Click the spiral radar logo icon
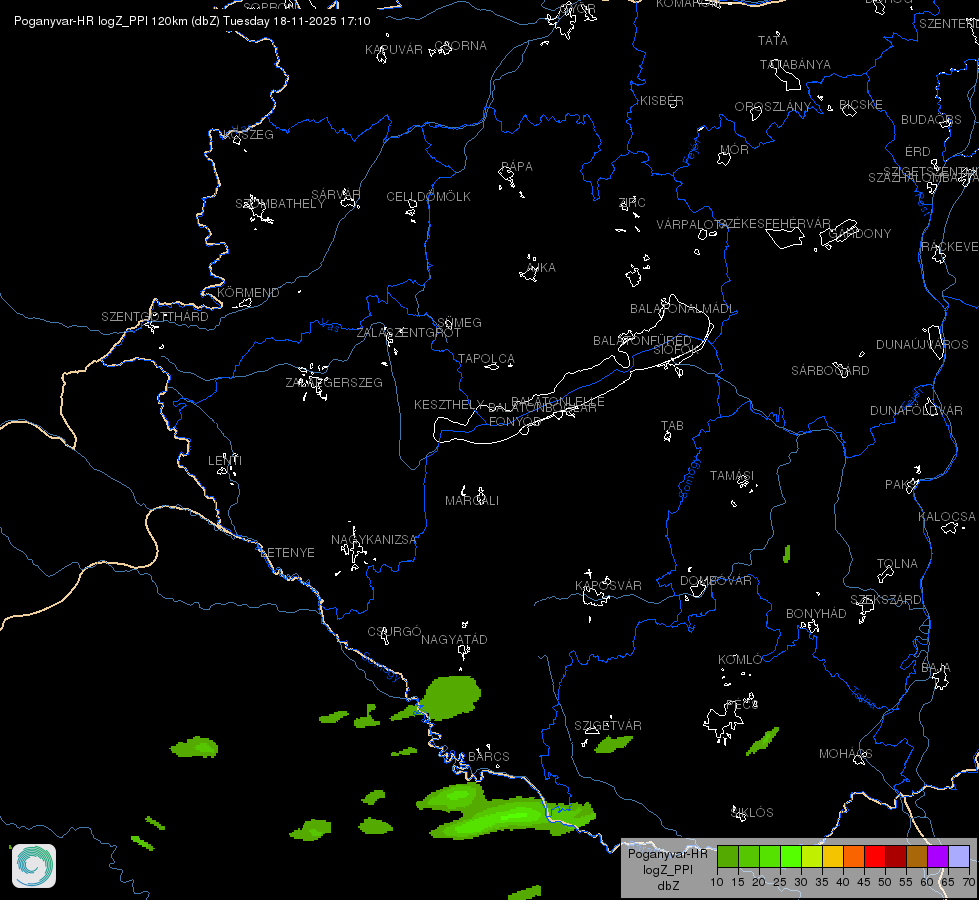Screen dimensions: 979x900 pyautogui.click(x=34, y=866)
